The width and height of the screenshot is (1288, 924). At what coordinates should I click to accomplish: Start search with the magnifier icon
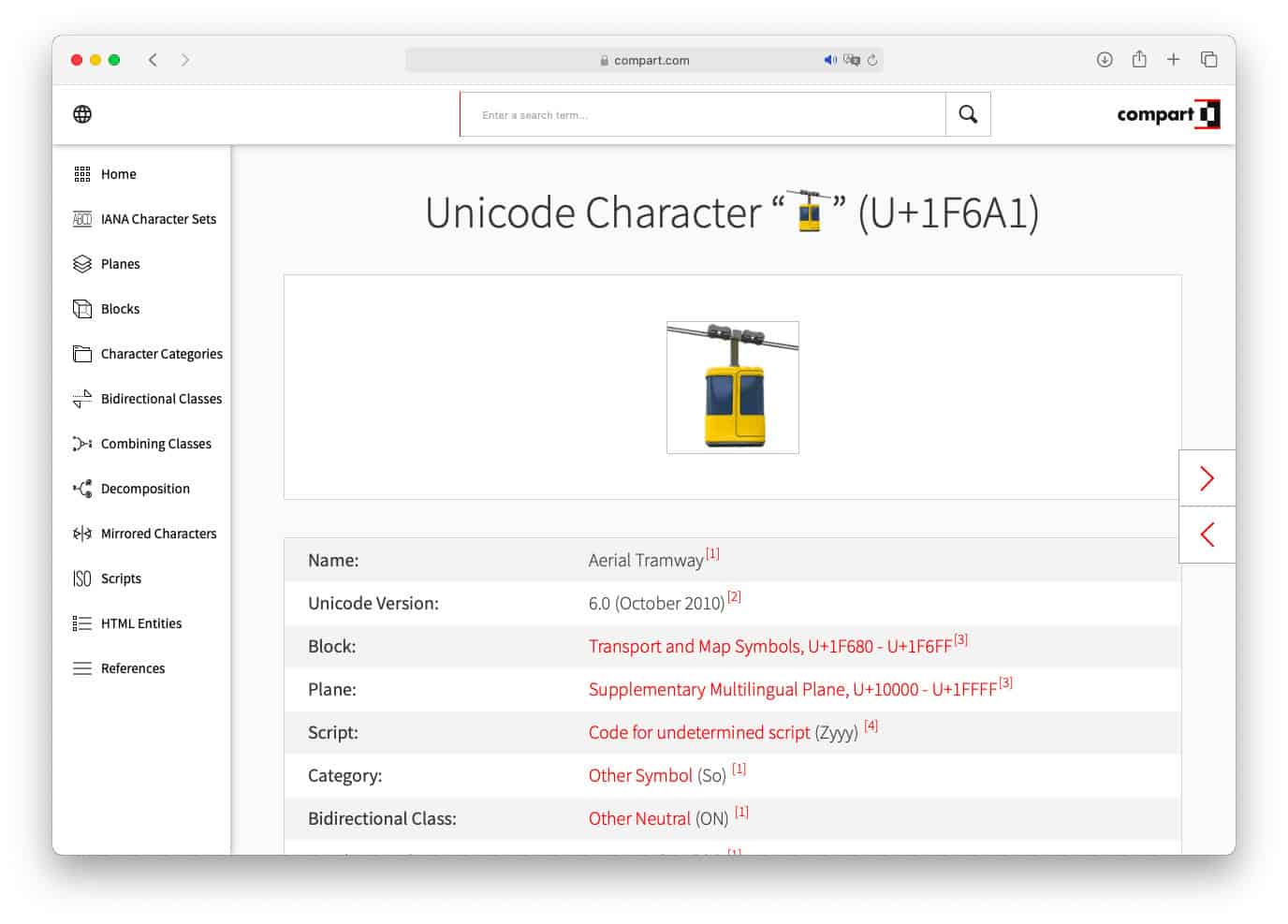click(968, 113)
